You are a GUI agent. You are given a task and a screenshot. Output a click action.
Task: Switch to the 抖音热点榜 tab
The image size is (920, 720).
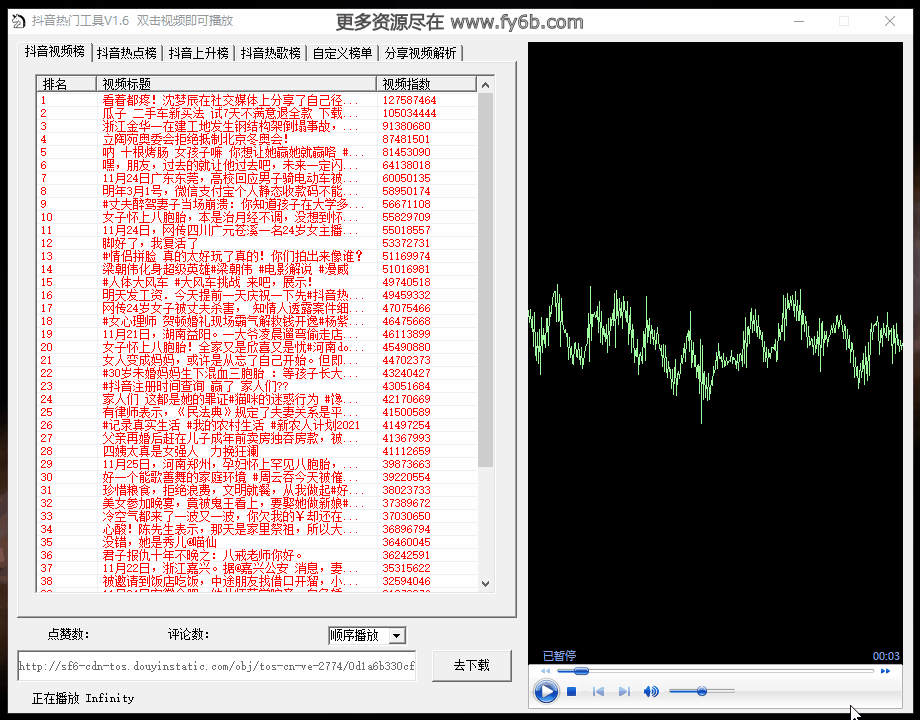click(127, 53)
